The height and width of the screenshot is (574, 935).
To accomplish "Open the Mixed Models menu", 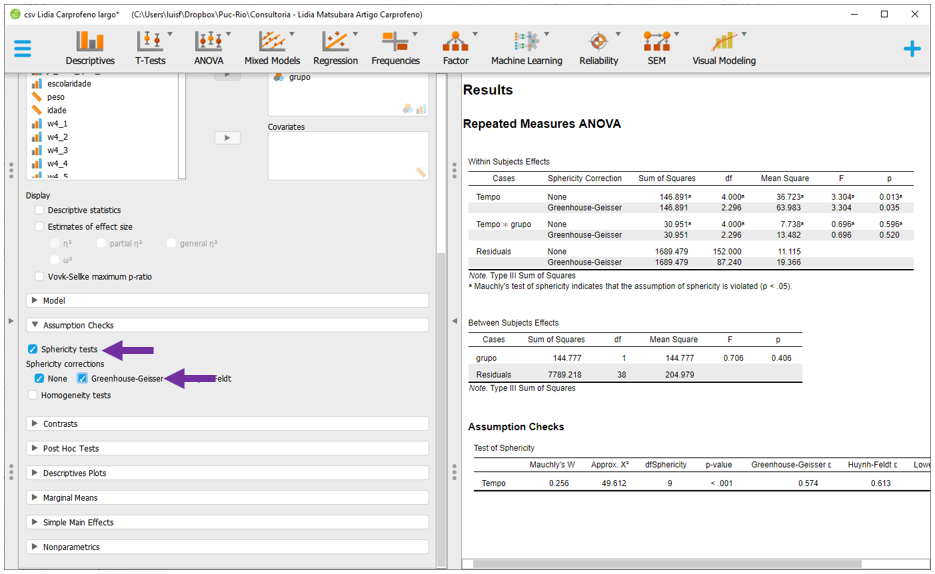I will (x=271, y=47).
